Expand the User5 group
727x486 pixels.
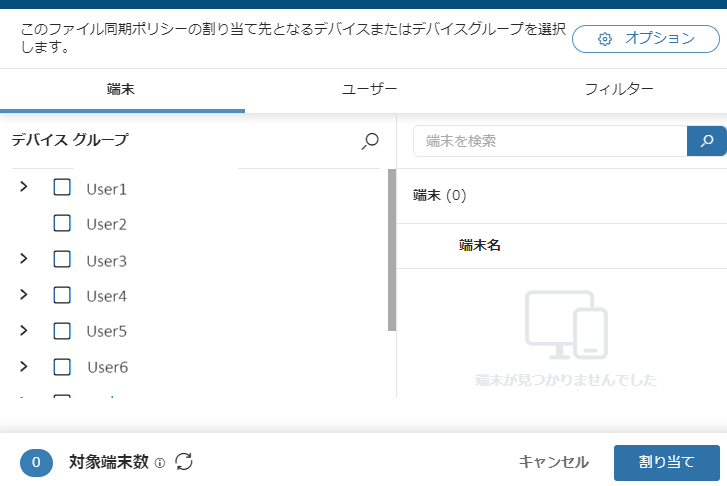(24, 331)
